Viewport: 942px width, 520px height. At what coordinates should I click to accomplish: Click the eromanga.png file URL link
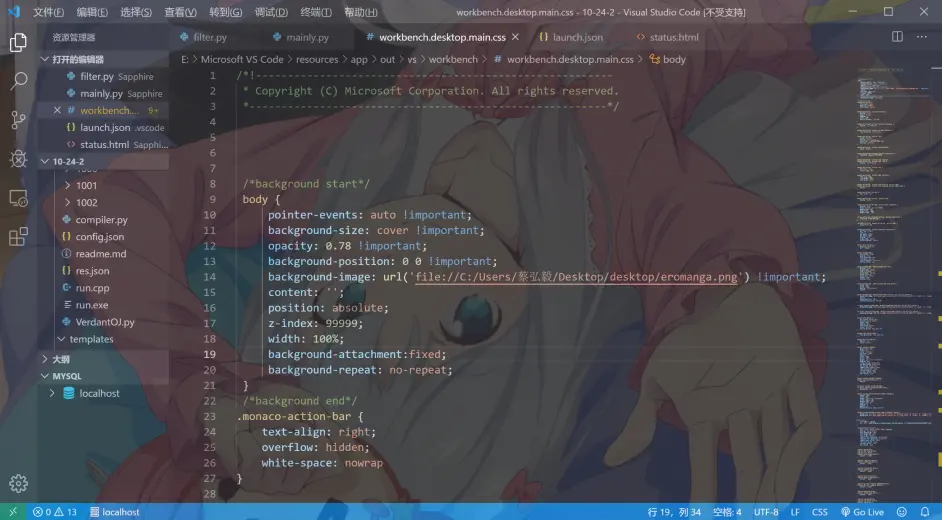(x=576, y=277)
